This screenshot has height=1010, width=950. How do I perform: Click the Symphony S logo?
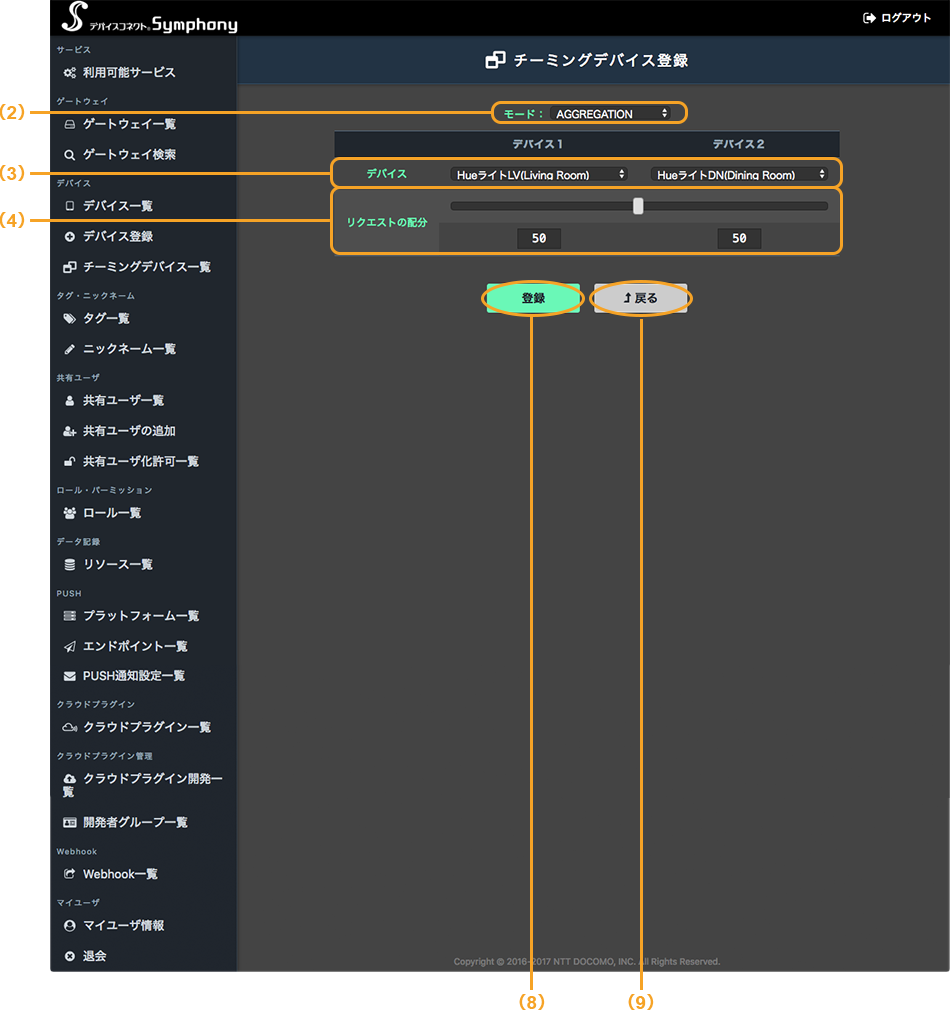coord(75,17)
